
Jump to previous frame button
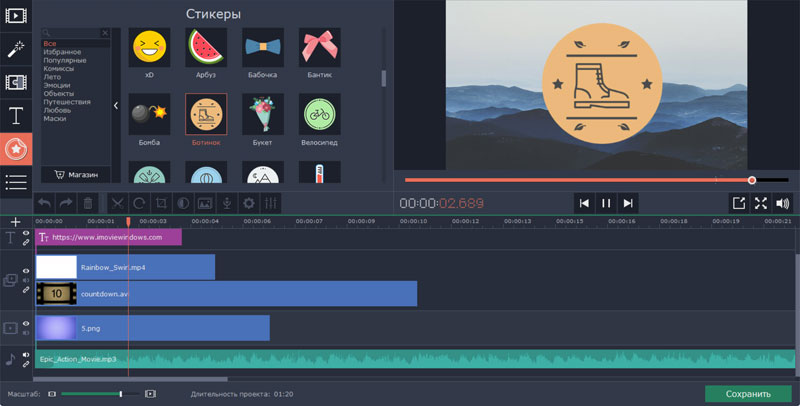point(584,204)
